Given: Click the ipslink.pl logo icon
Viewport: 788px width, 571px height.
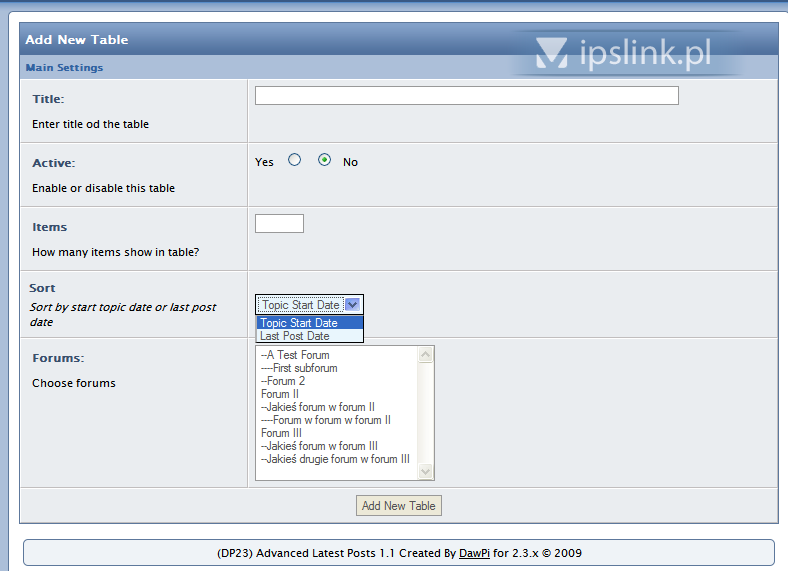Looking at the screenshot, I should [x=551, y=54].
